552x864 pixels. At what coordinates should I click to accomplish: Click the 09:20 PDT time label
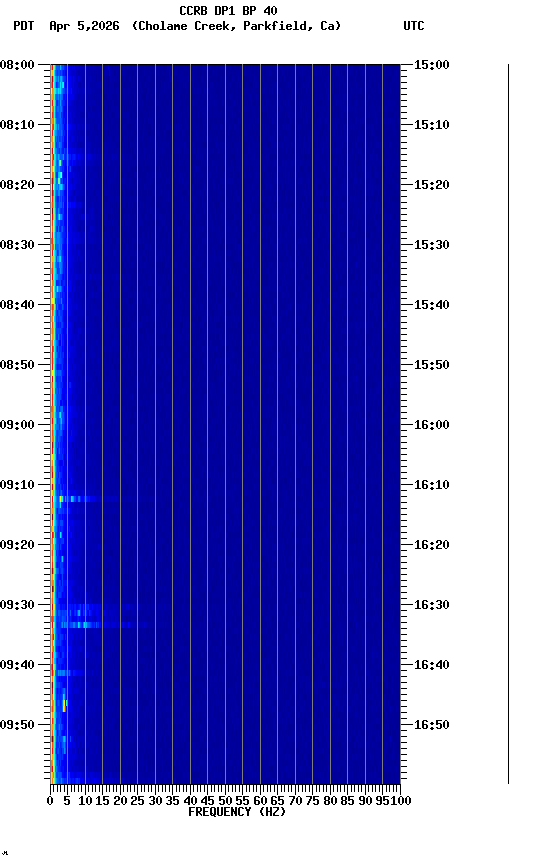(x=17, y=545)
